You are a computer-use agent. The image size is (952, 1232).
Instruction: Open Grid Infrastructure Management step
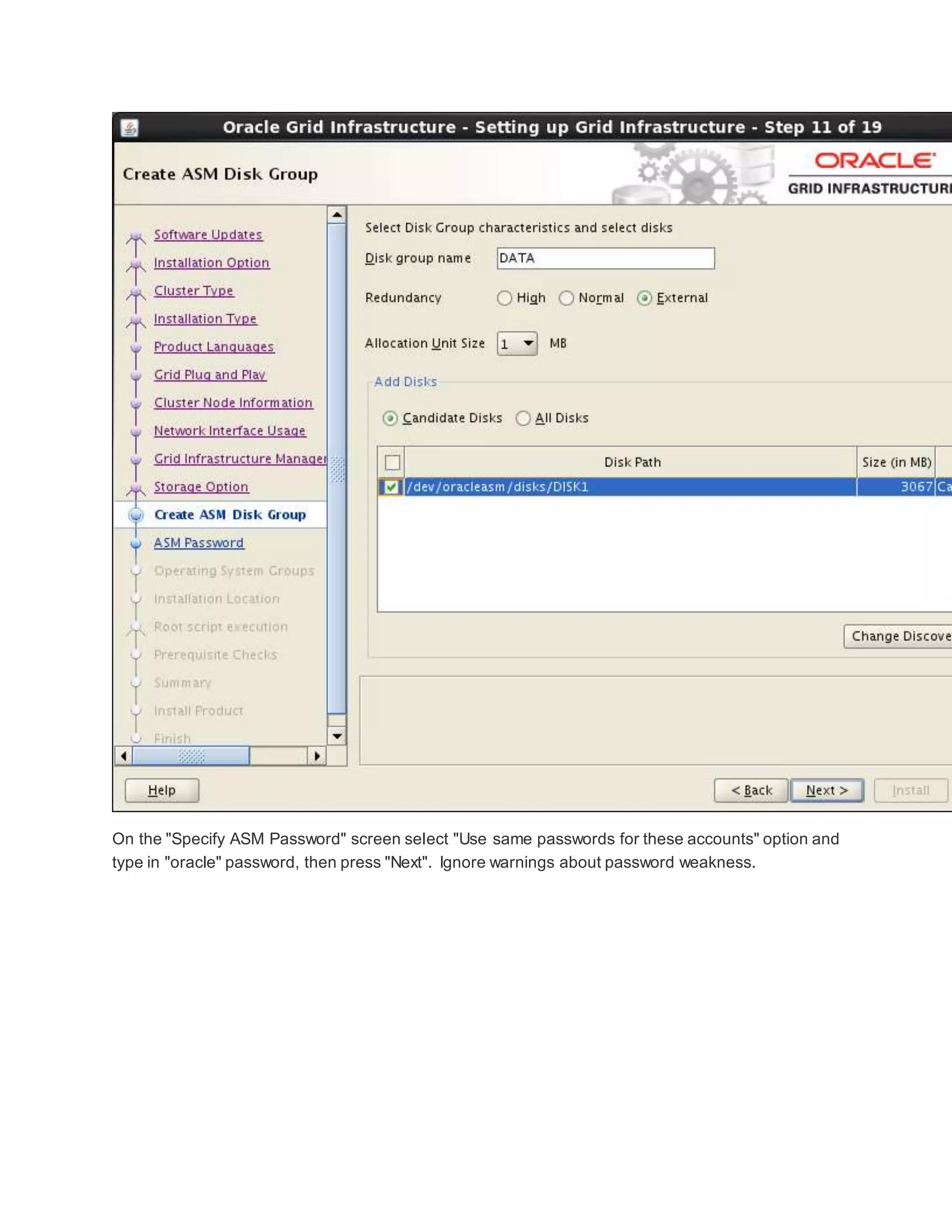(240, 458)
